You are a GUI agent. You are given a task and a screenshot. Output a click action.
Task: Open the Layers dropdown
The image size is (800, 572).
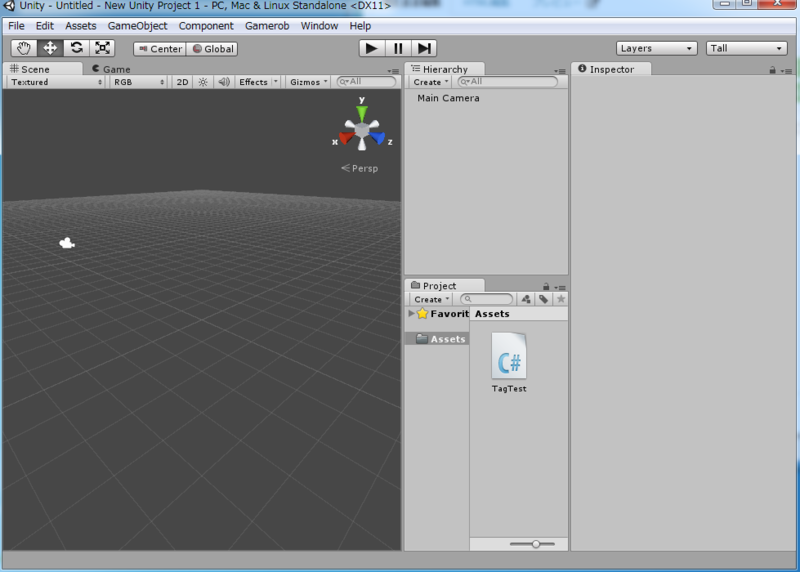point(657,48)
